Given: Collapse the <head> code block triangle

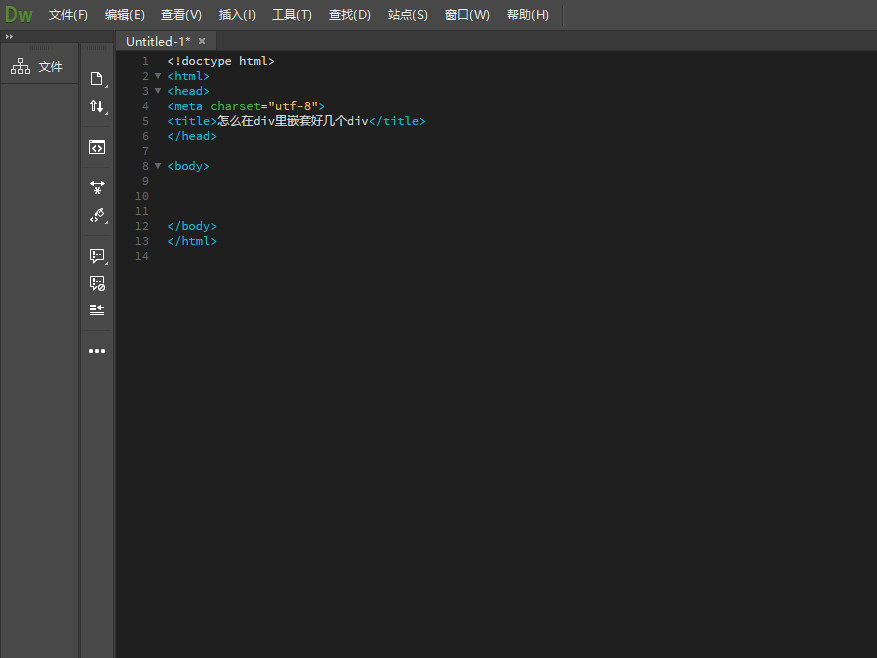Looking at the screenshot, I should coord(158,91).
